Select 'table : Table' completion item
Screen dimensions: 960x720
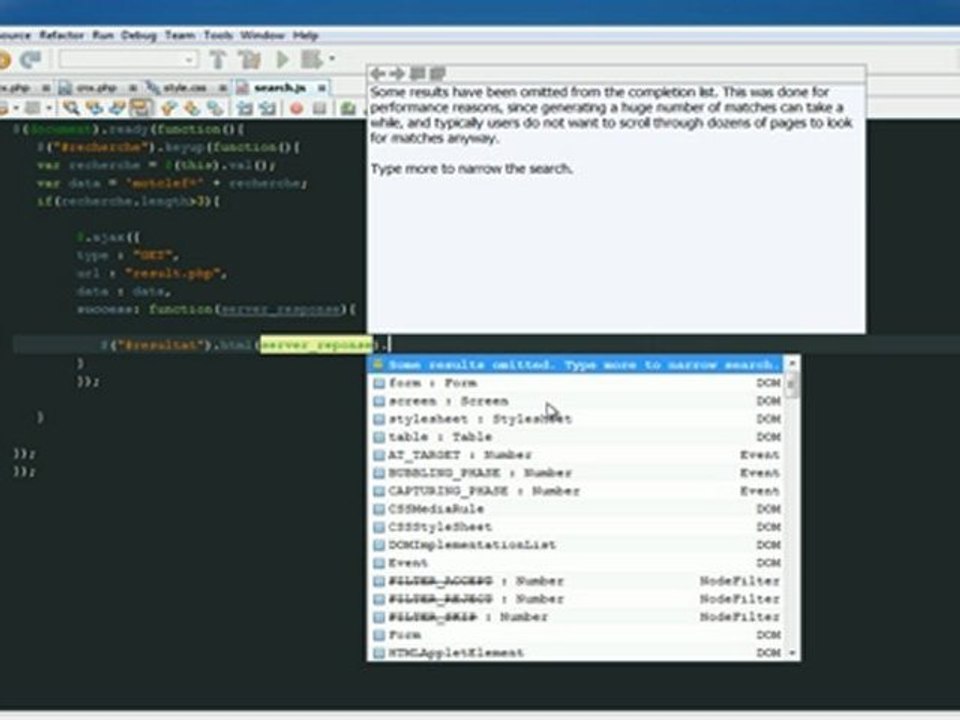pyautogui.click(x=576, y=437)
